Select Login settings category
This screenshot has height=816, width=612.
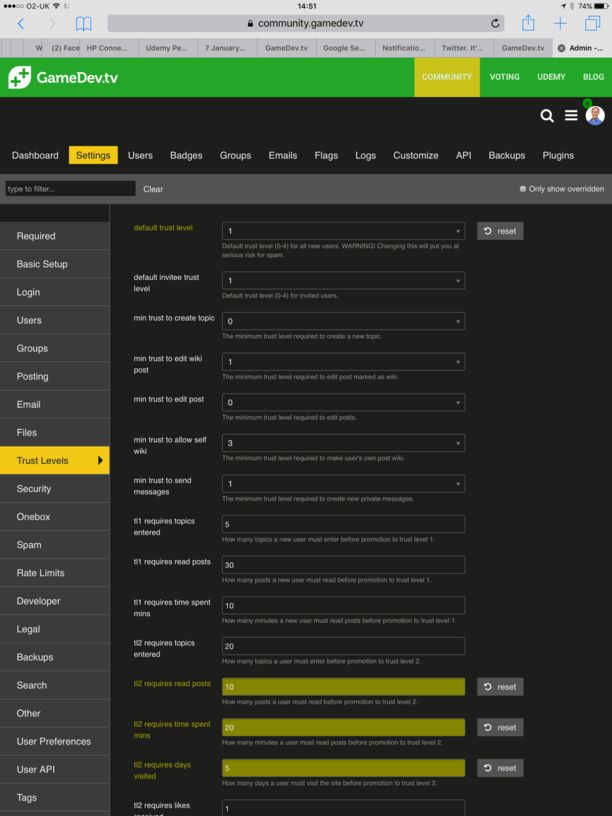pyautogui.click(x=55, y=292)
